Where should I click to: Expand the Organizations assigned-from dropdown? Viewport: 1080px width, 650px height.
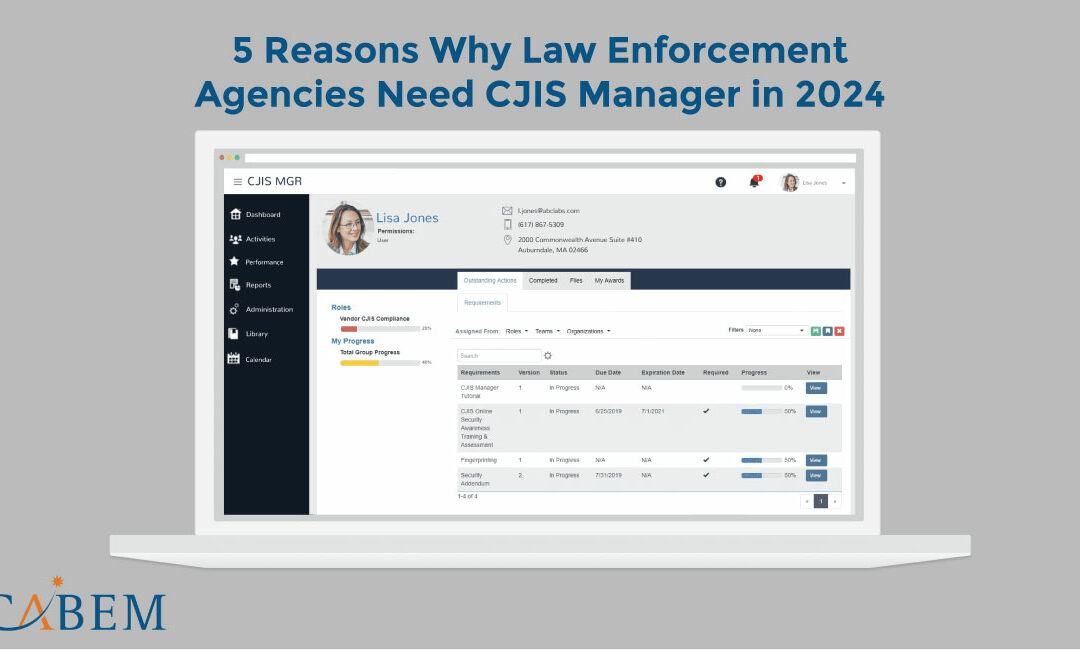(588, 331)
